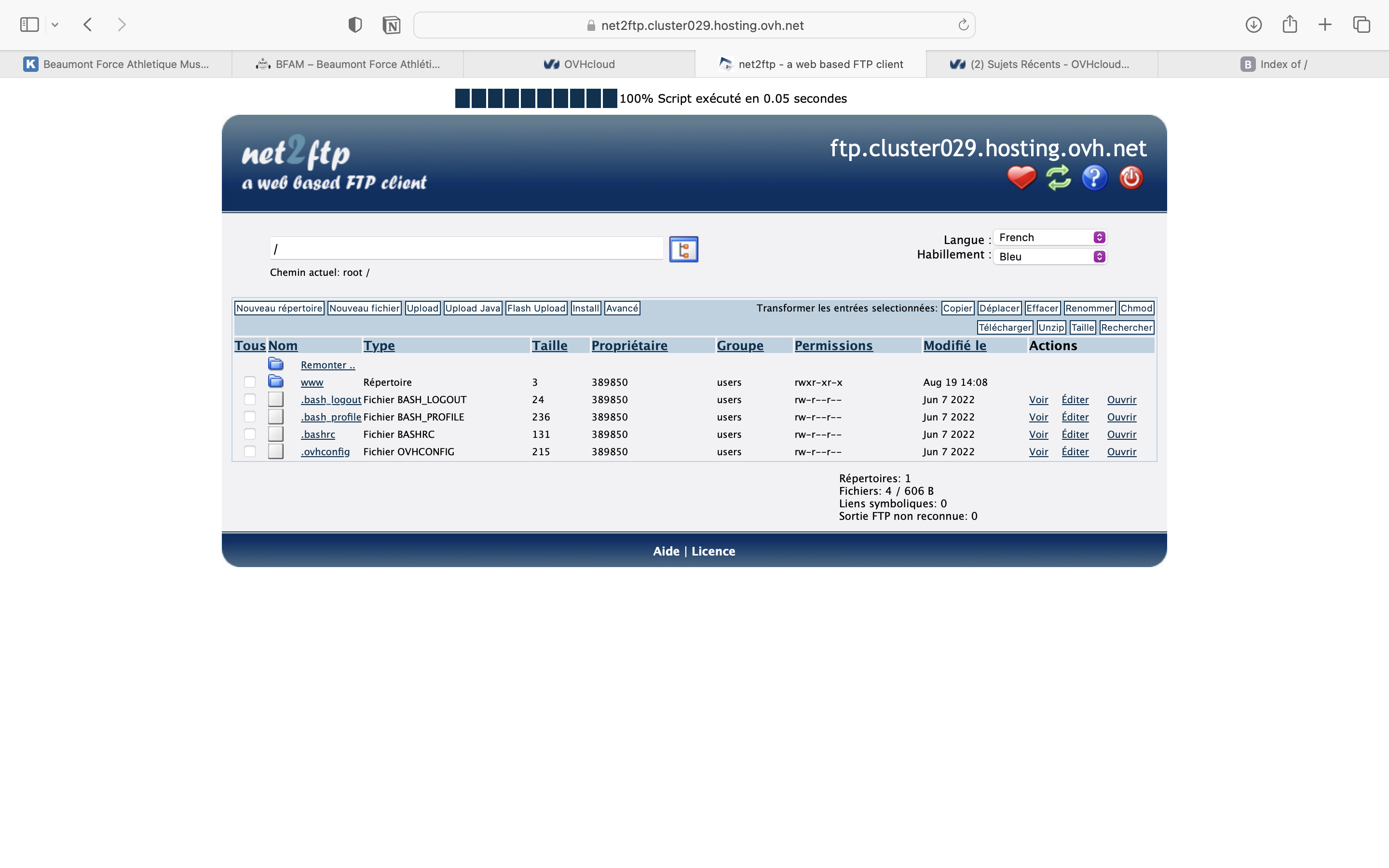Click the directory path input field
Image resolution: width=1389 pixels, height=868 pixels.
(x=466, y=249)
